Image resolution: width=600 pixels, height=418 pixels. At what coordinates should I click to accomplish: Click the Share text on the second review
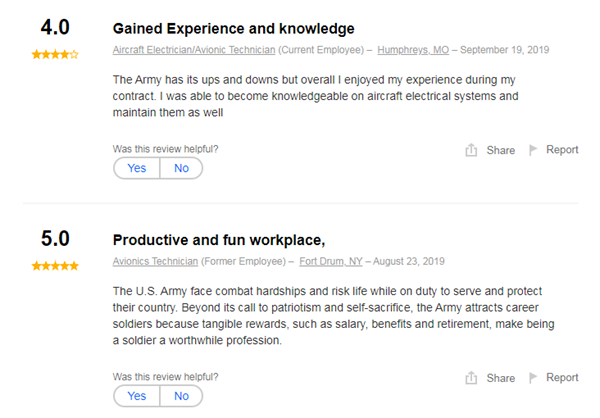point(500,378)
